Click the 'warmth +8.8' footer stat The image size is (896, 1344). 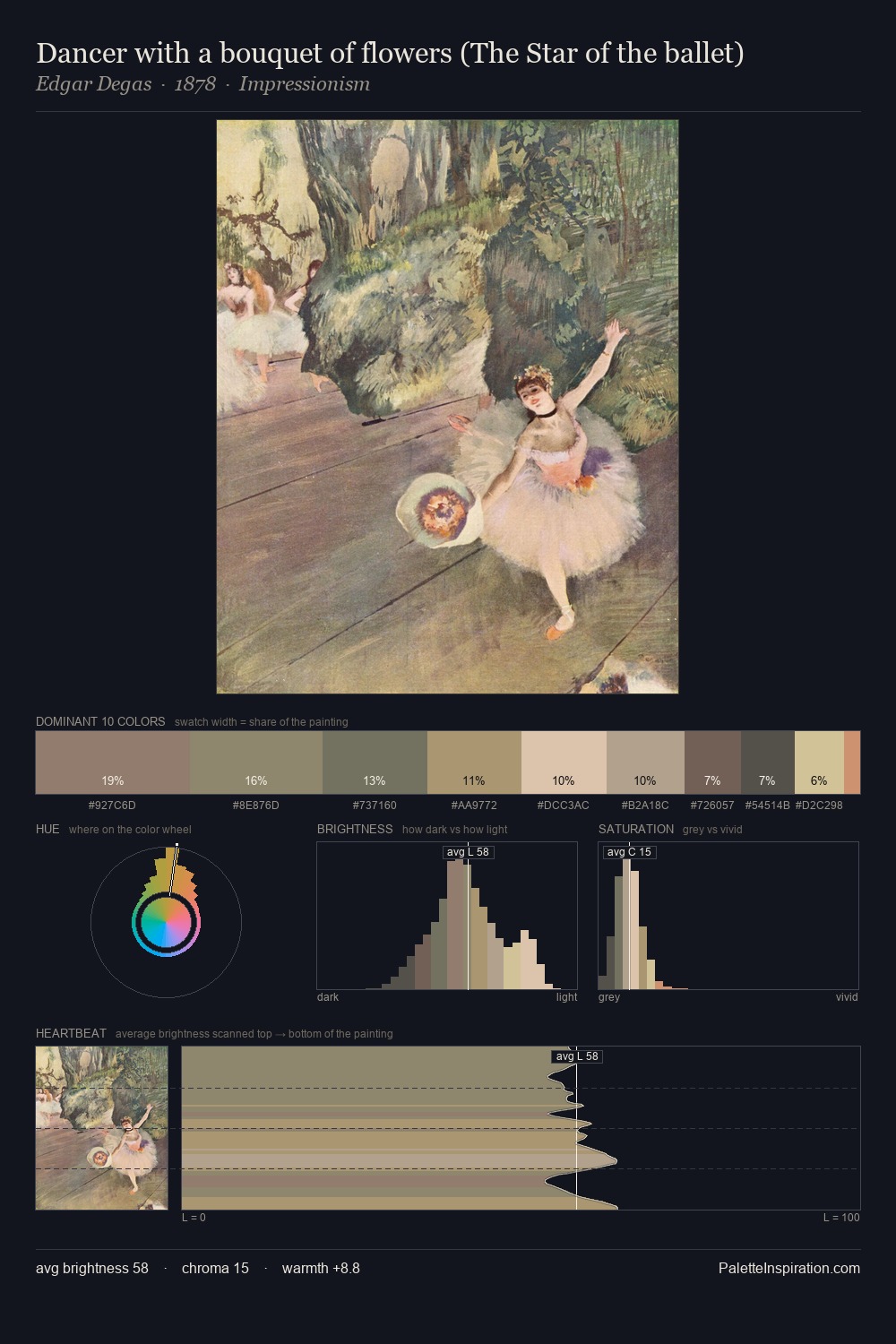point(321,1268)
